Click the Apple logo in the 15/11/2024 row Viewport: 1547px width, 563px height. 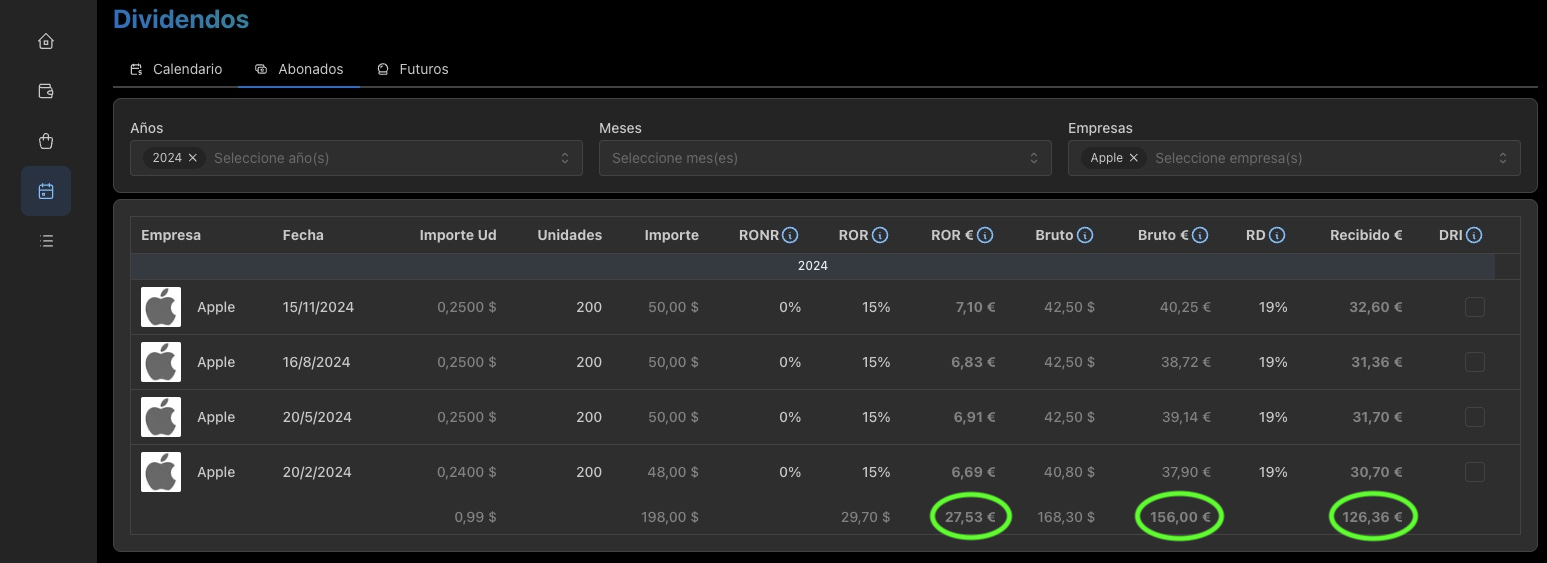pyautogui.click(x=161, y=307)
